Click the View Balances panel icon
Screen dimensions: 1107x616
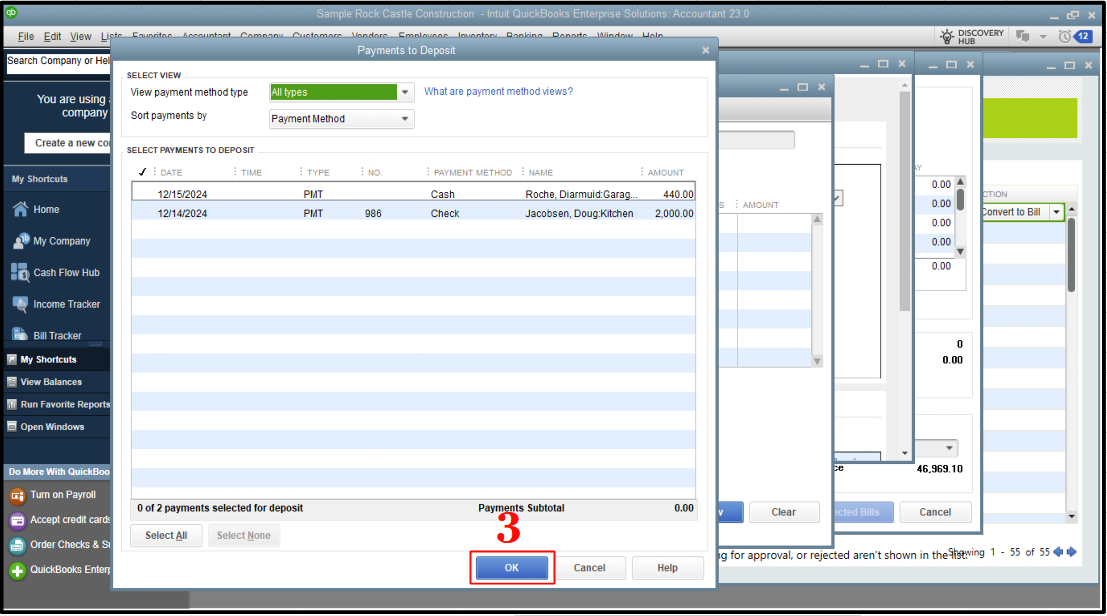pos(11,382)
